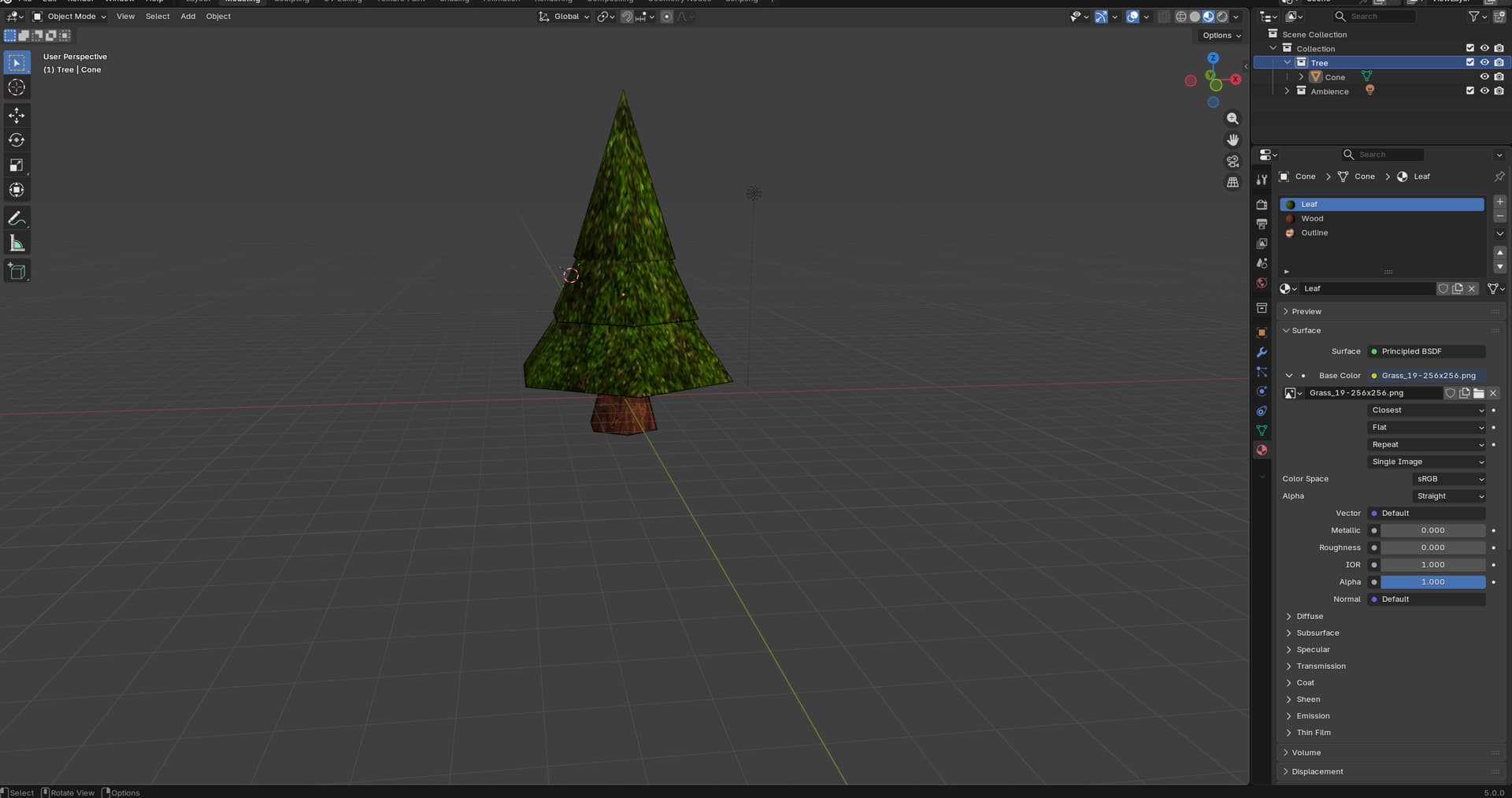Screen dimensions: 1512x798
Task: Open the Select menu
Action: pyautogui.click(x=157, y=17)
